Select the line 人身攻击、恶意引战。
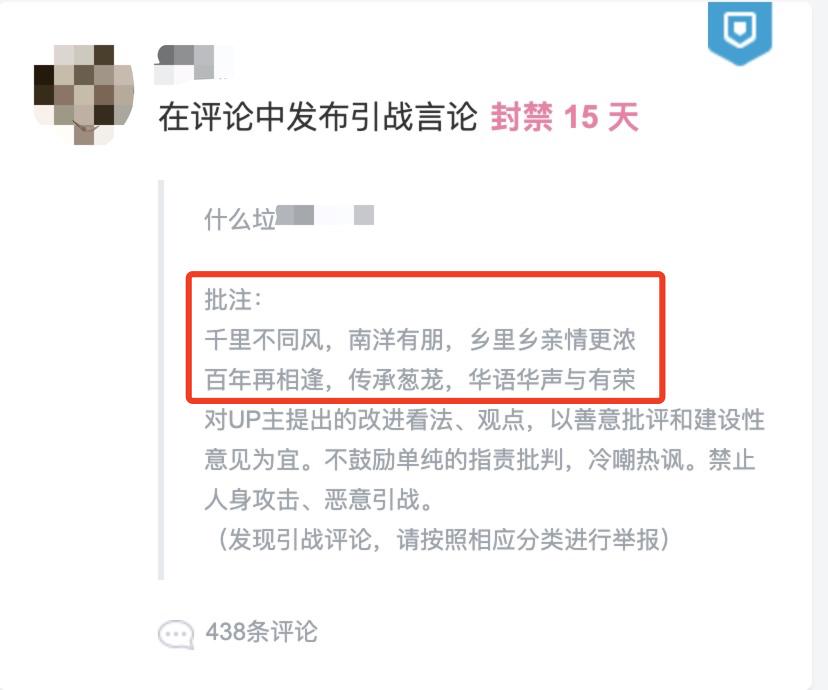The image size is (828, 690). [319, 500]
